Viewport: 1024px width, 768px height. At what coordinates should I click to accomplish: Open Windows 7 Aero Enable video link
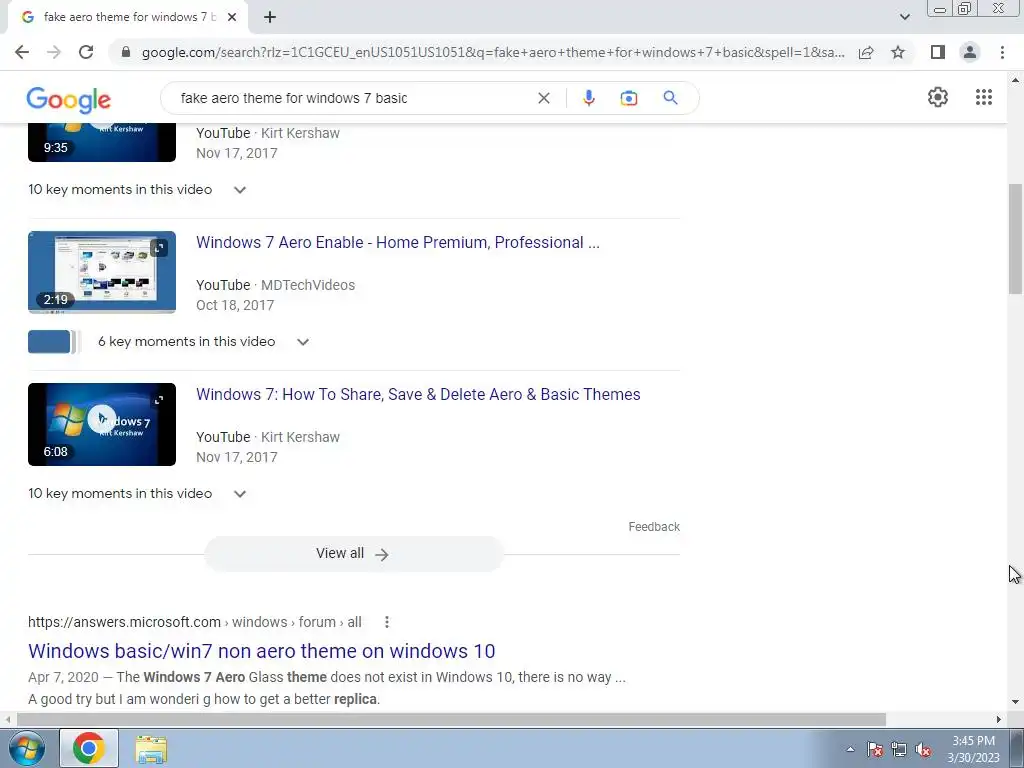(398, 242)
